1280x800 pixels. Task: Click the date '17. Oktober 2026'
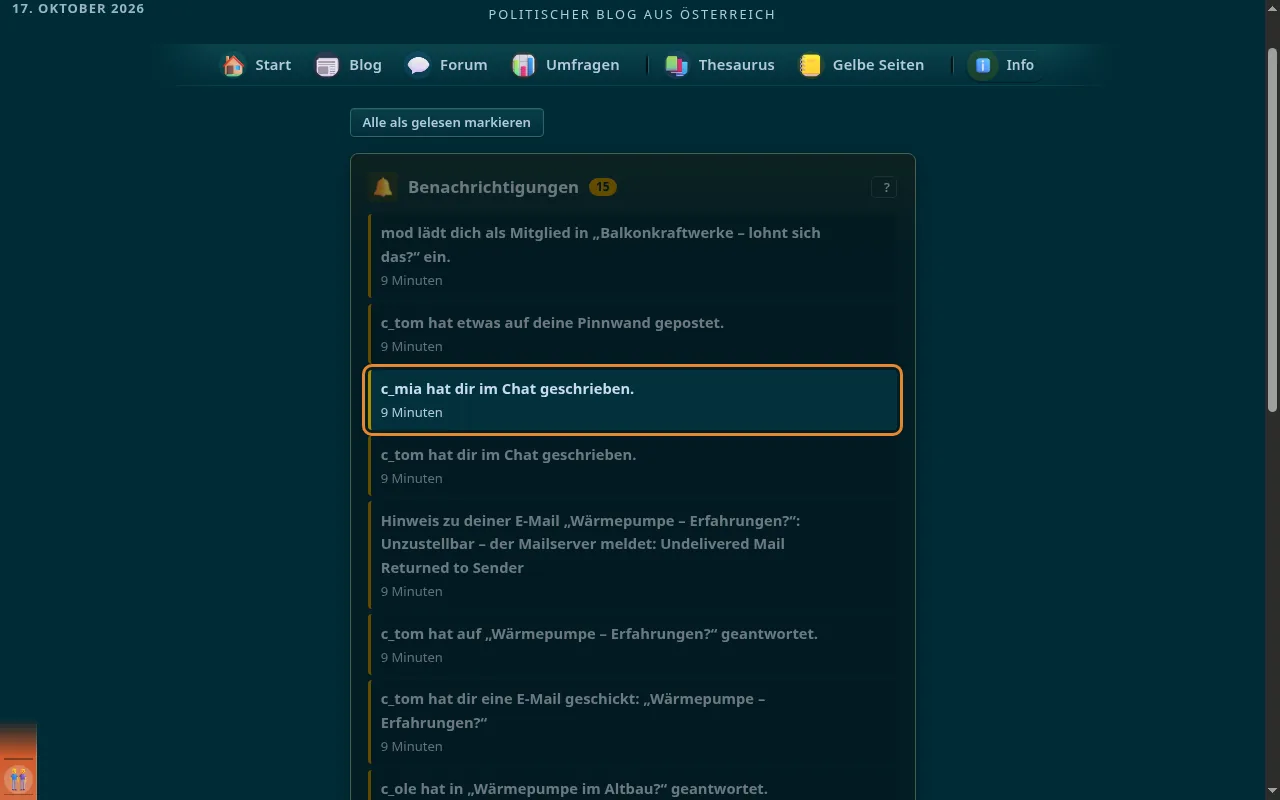point(78,8)
